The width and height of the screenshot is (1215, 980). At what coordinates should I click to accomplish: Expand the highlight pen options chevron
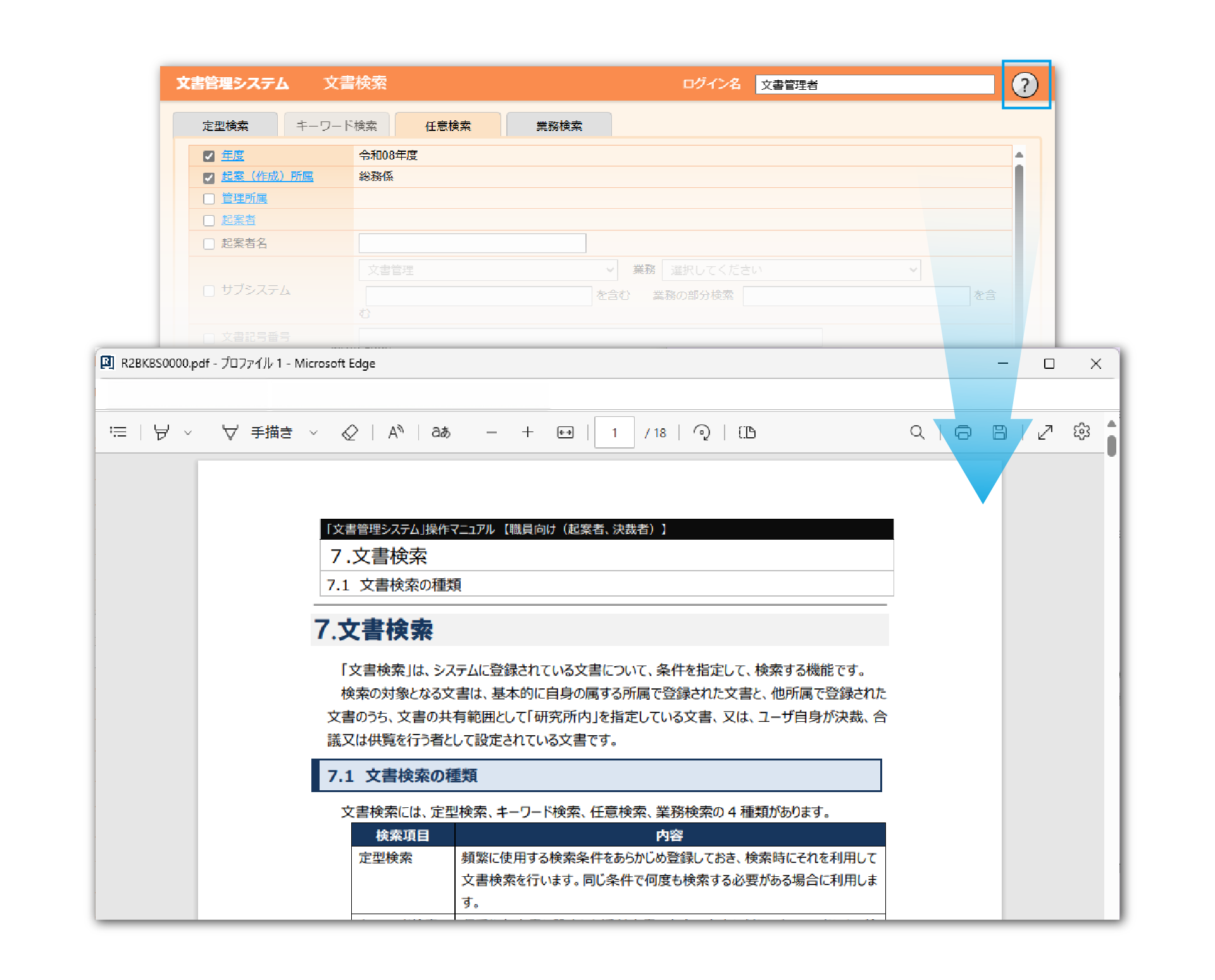click(x=188, y=433)
